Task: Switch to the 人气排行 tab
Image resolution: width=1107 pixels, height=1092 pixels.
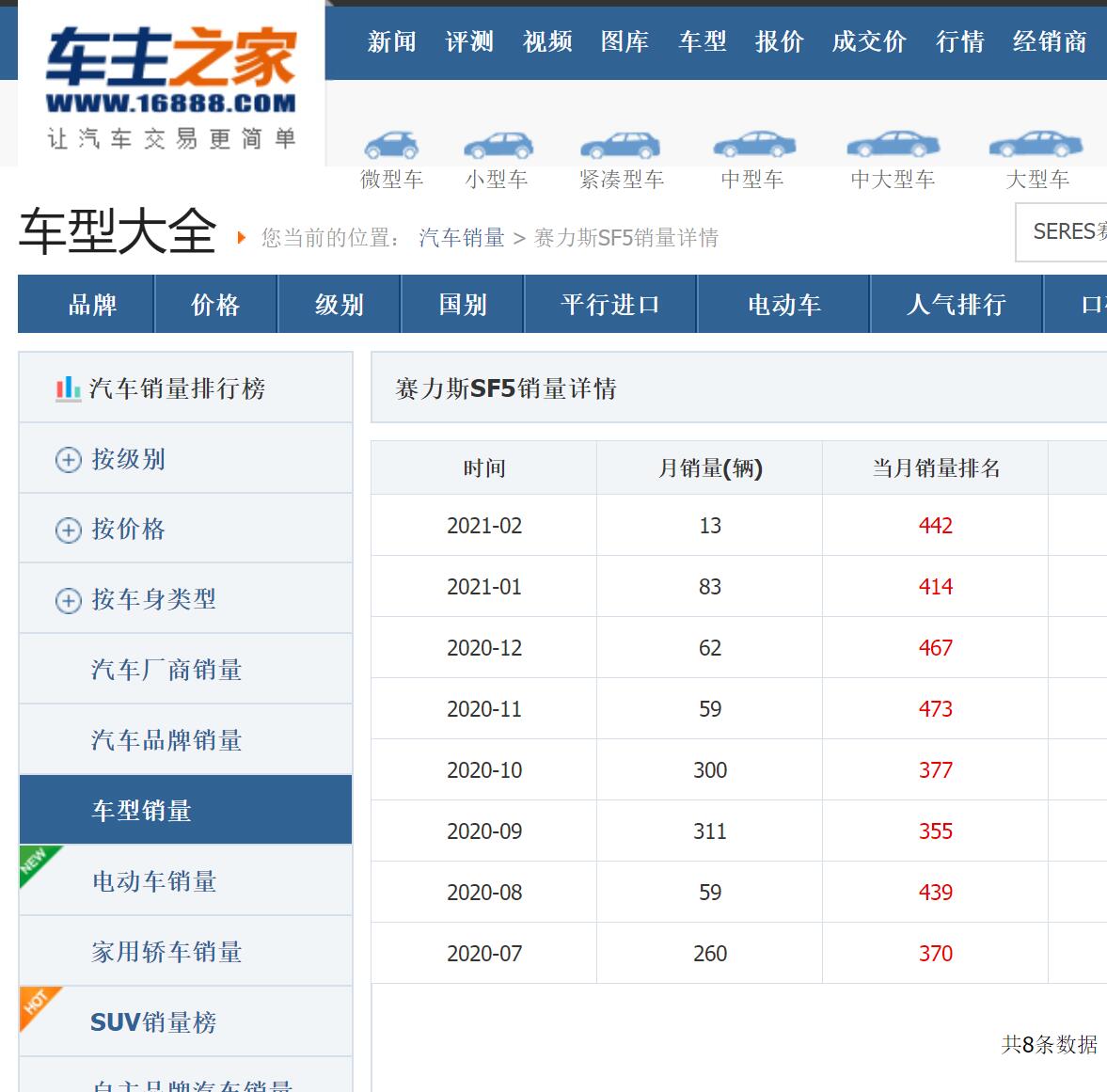Action: (957, 304)
